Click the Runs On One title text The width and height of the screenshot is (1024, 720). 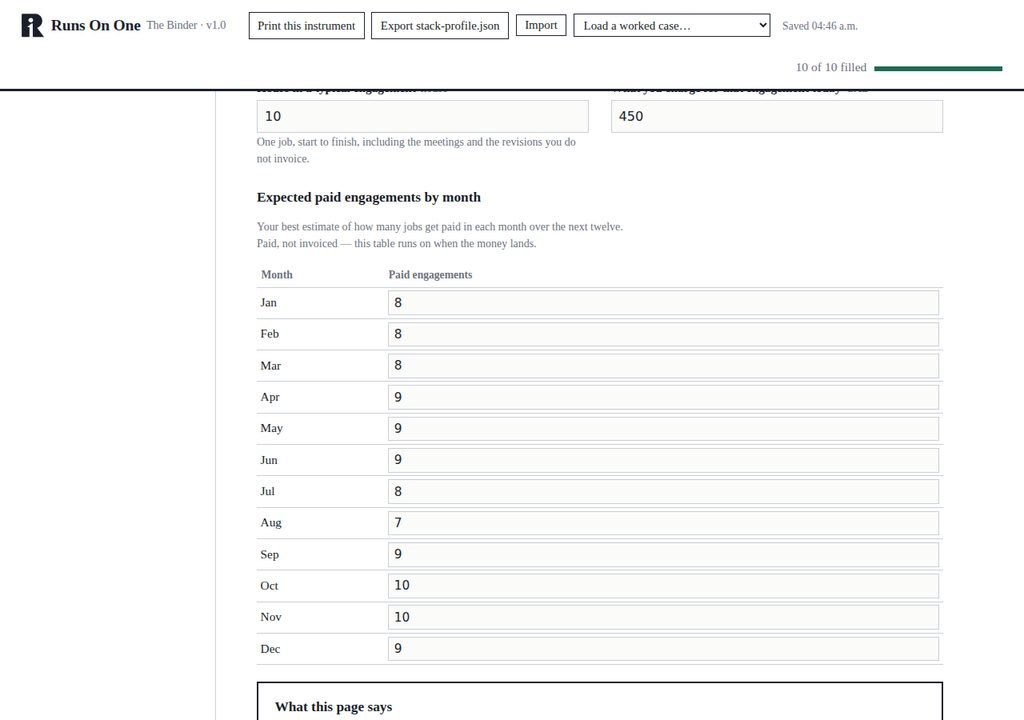click(x=96, y=25)
